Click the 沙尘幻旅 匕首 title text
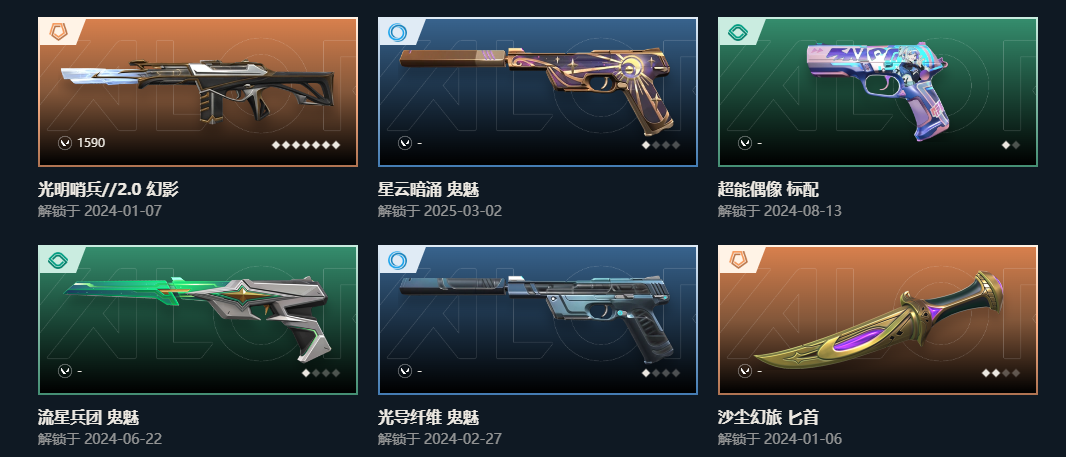This screenshot has width=1066, height=457. click(768, 418)
